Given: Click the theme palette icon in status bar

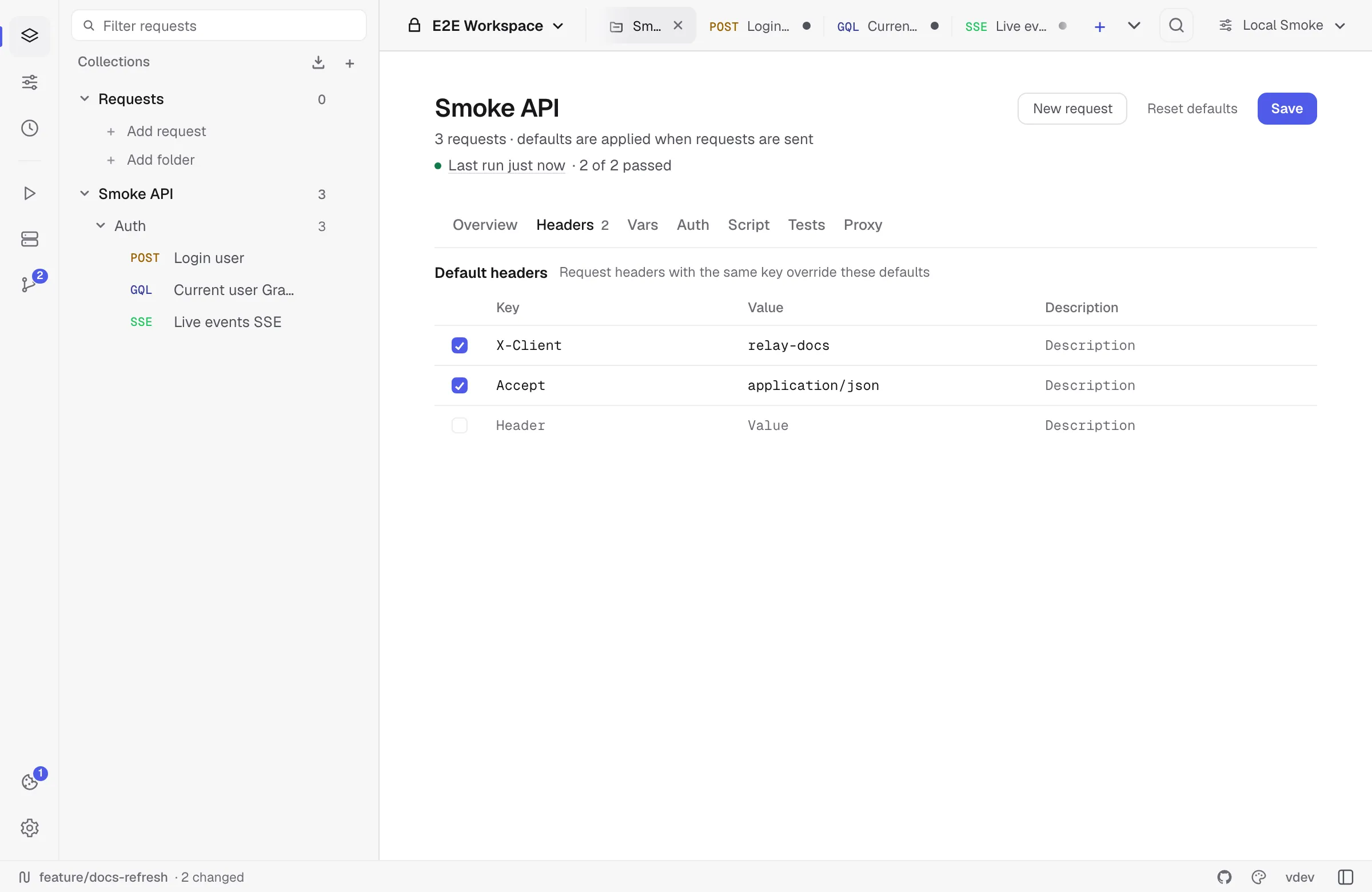Looking at the screenshot, I should click(1258, 877).
